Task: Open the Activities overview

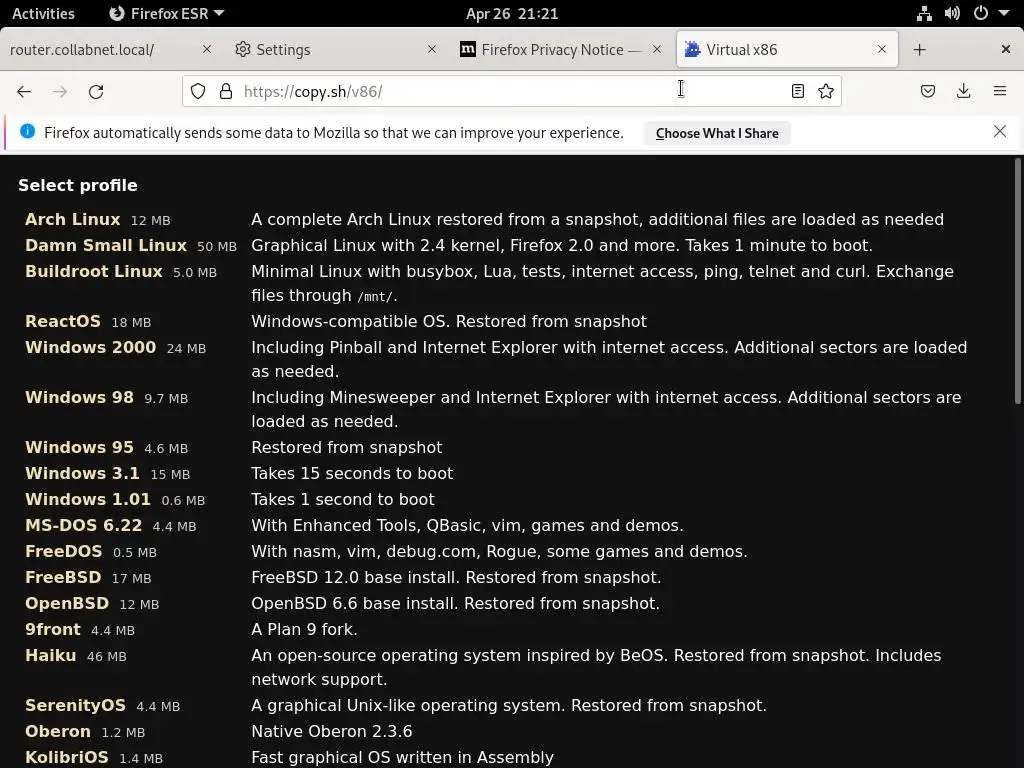Action: tap(43, 13)
